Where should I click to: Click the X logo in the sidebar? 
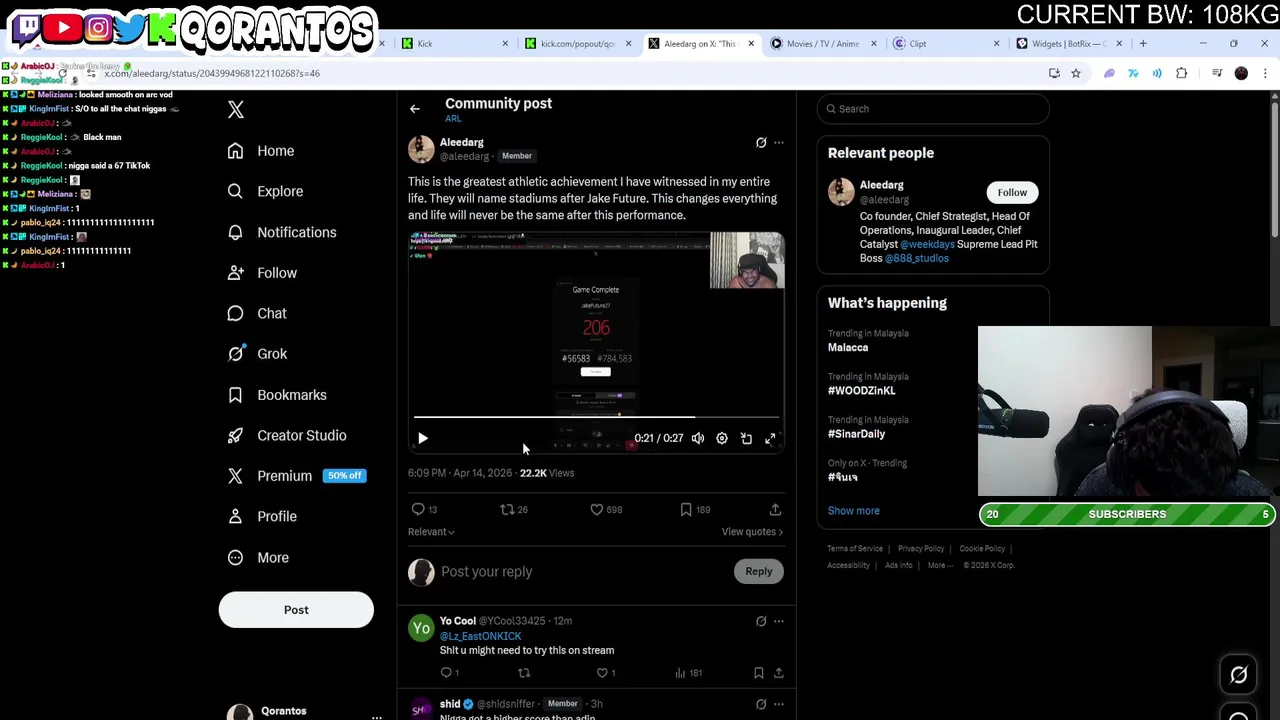236,109
